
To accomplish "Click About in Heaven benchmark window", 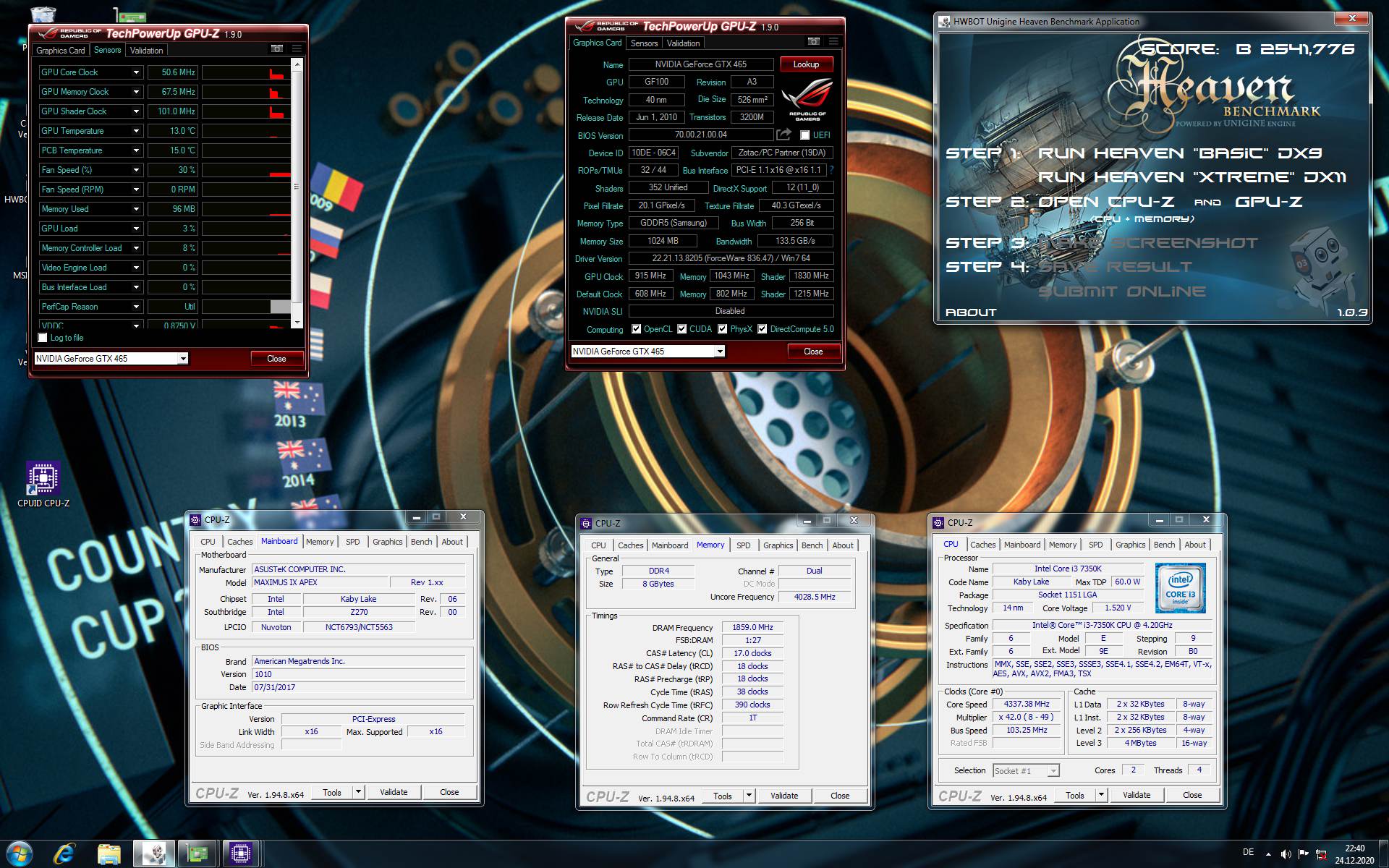I will pyautogui.click(x=971, y=312).
